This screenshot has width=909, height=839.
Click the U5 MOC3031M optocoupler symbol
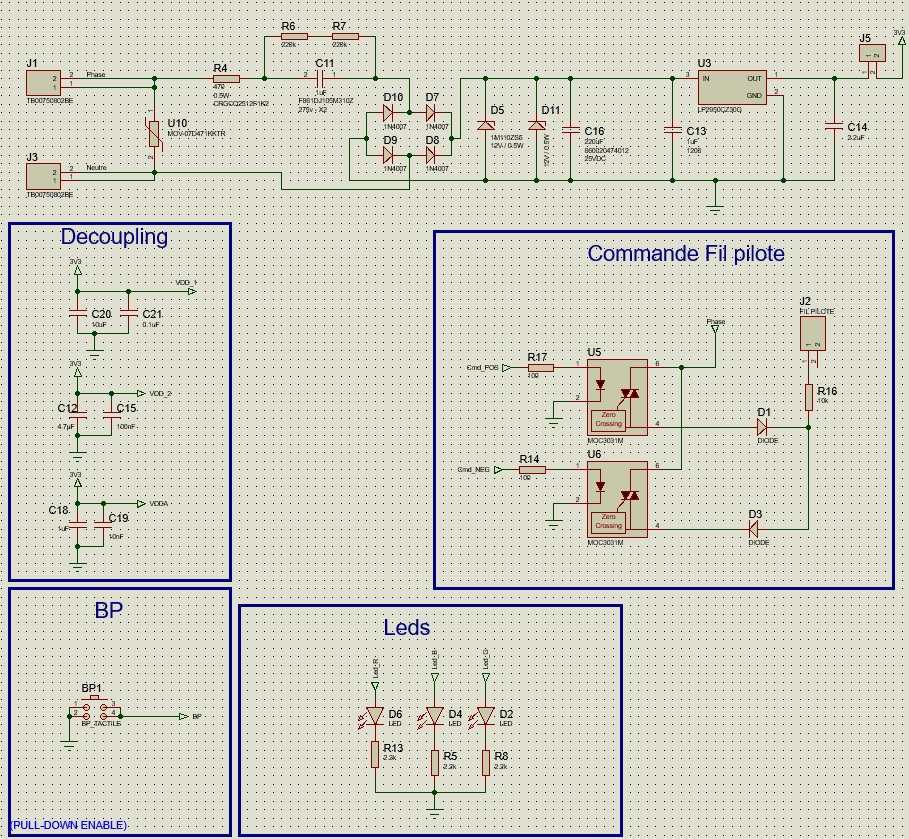click(617, 397)
